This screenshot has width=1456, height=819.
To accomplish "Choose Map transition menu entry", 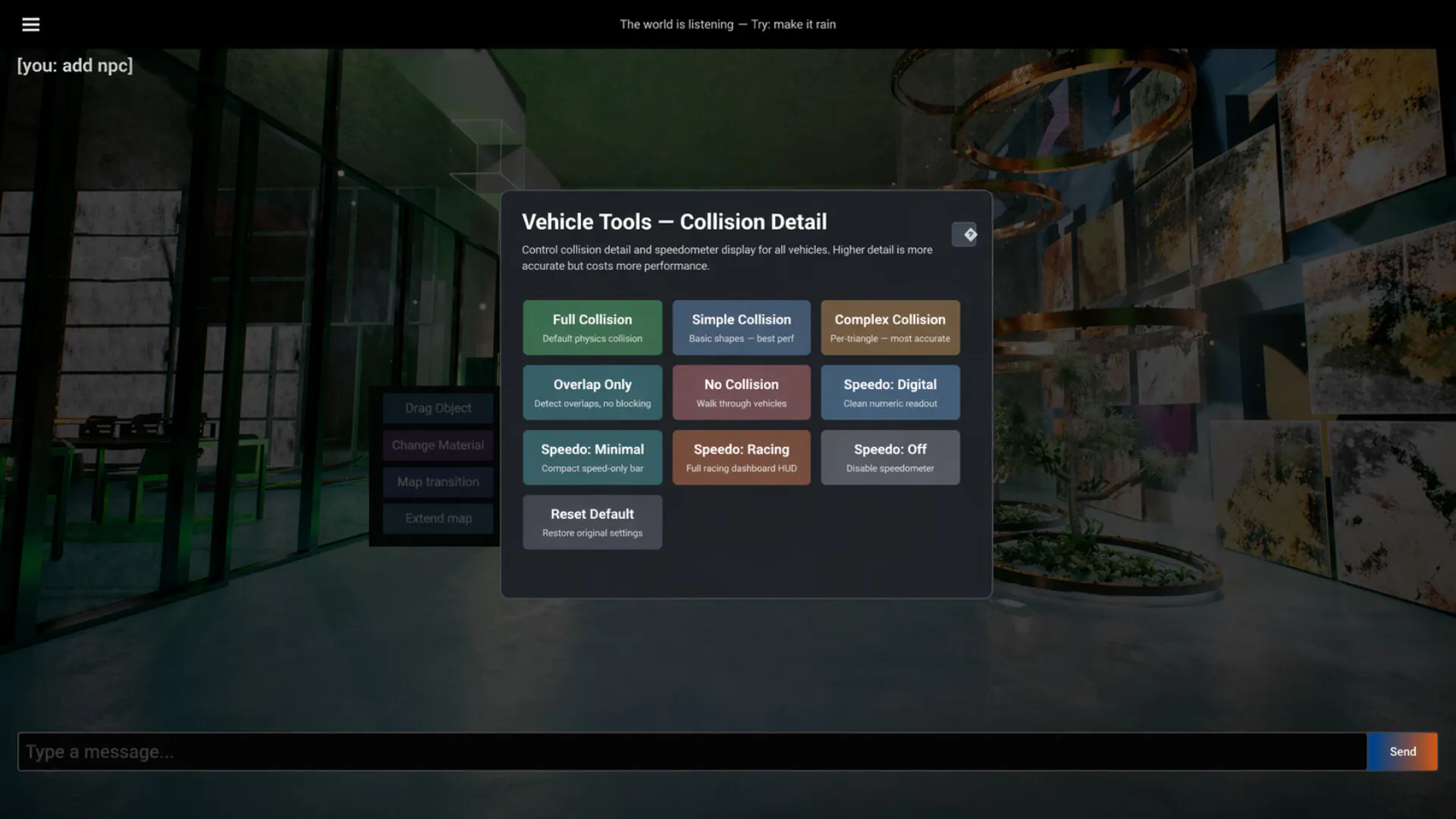I will coord(438,482).
